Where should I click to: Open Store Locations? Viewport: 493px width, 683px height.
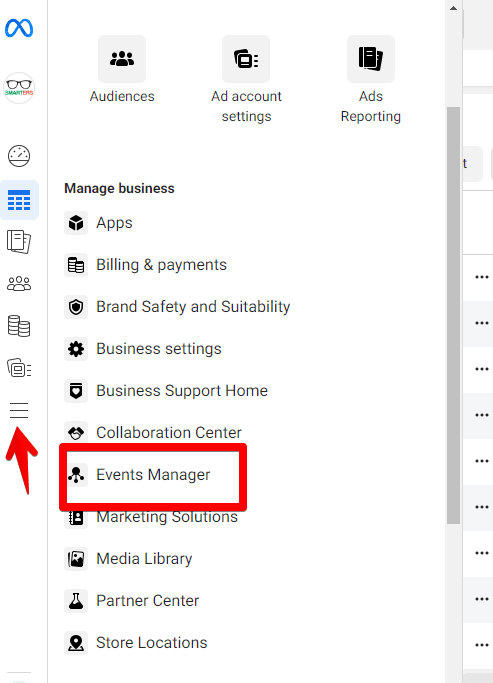coord(152,643)
